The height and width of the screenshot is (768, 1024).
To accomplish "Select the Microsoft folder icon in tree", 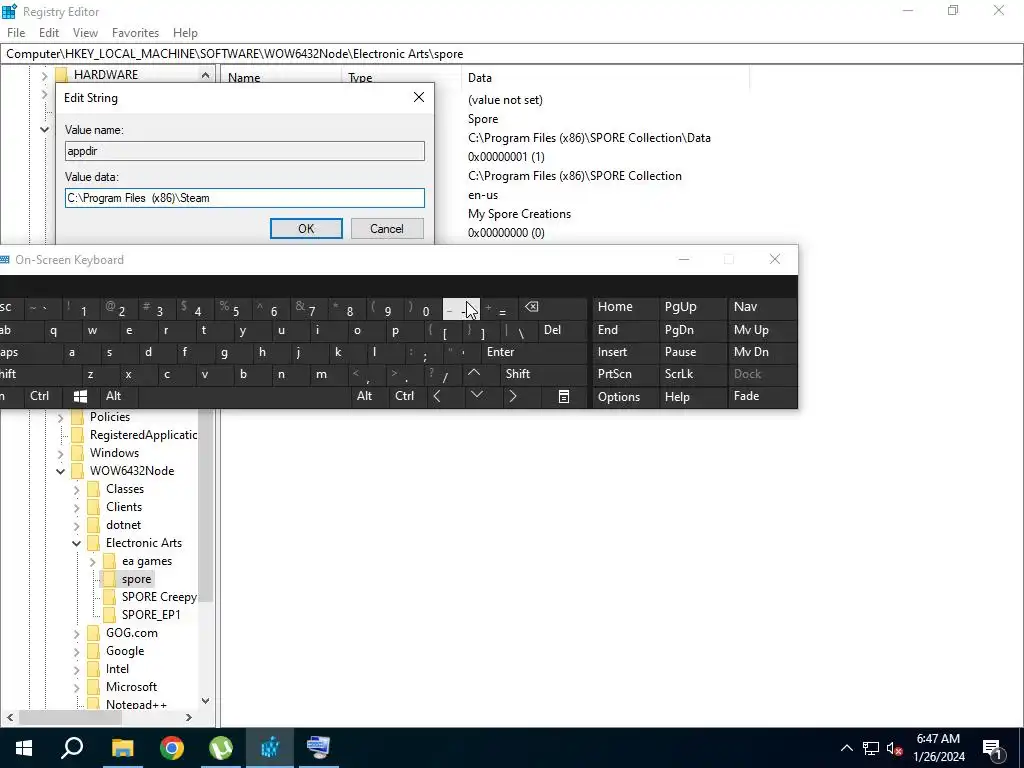I will [93, 687].
